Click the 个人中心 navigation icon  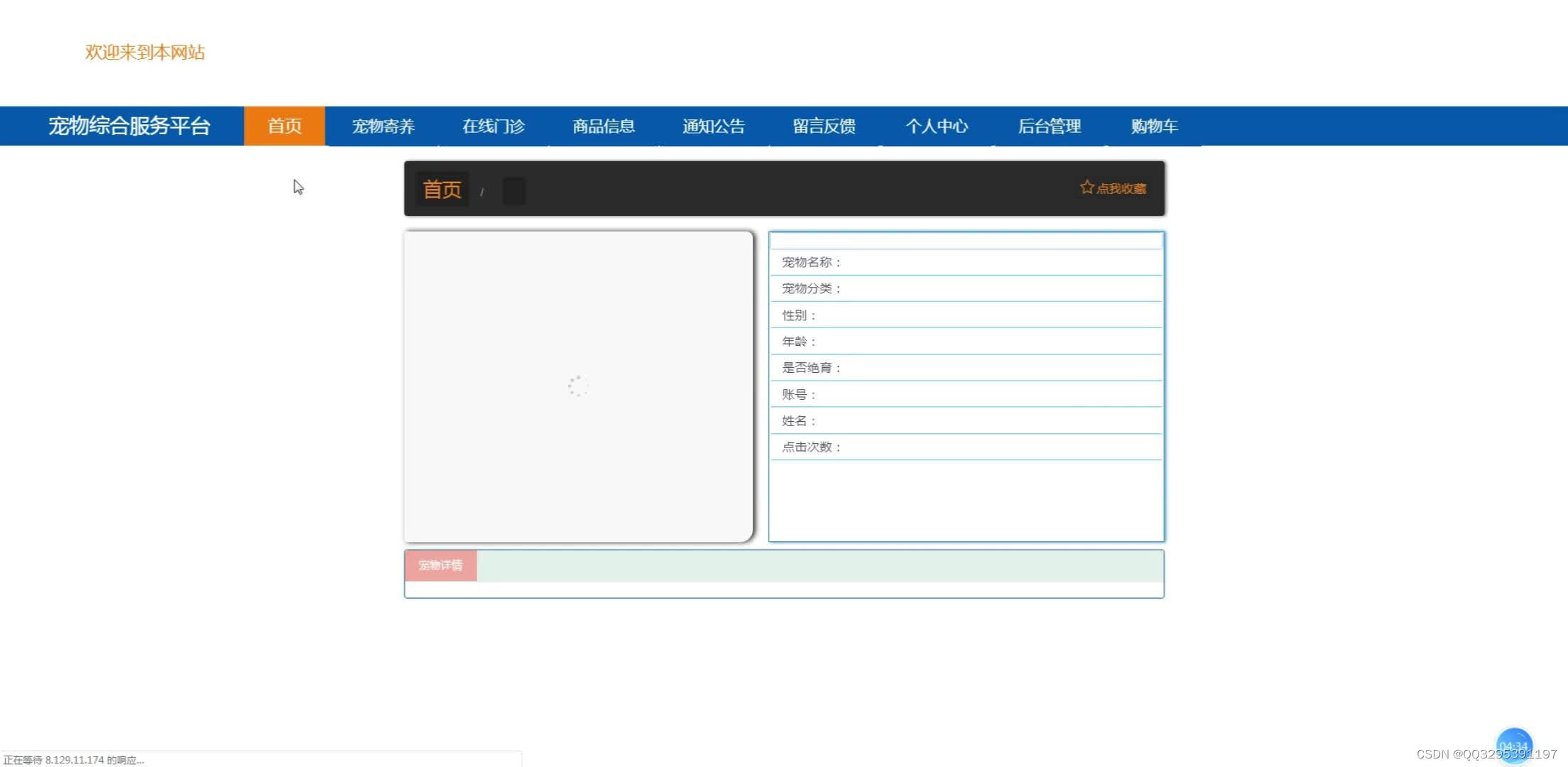[x=937, y=125]
